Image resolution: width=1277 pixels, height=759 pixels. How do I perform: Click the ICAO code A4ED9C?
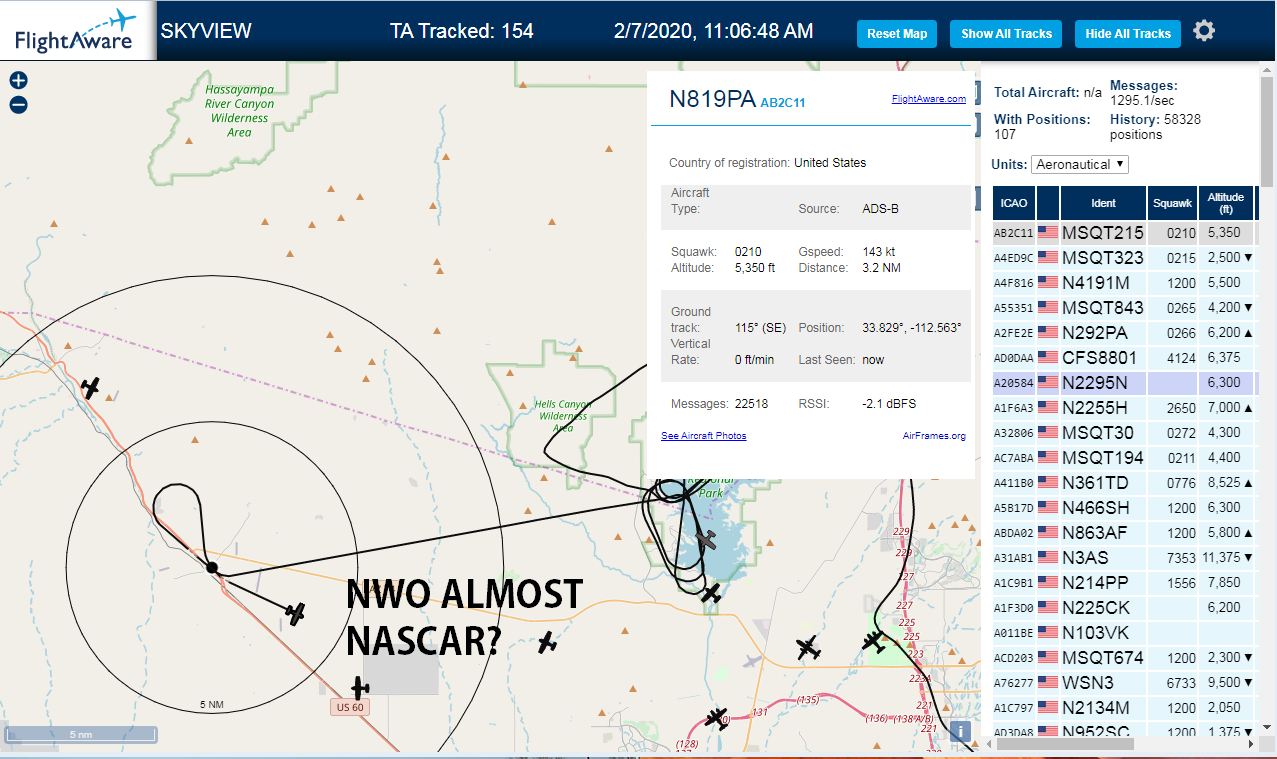[1013, 258]
